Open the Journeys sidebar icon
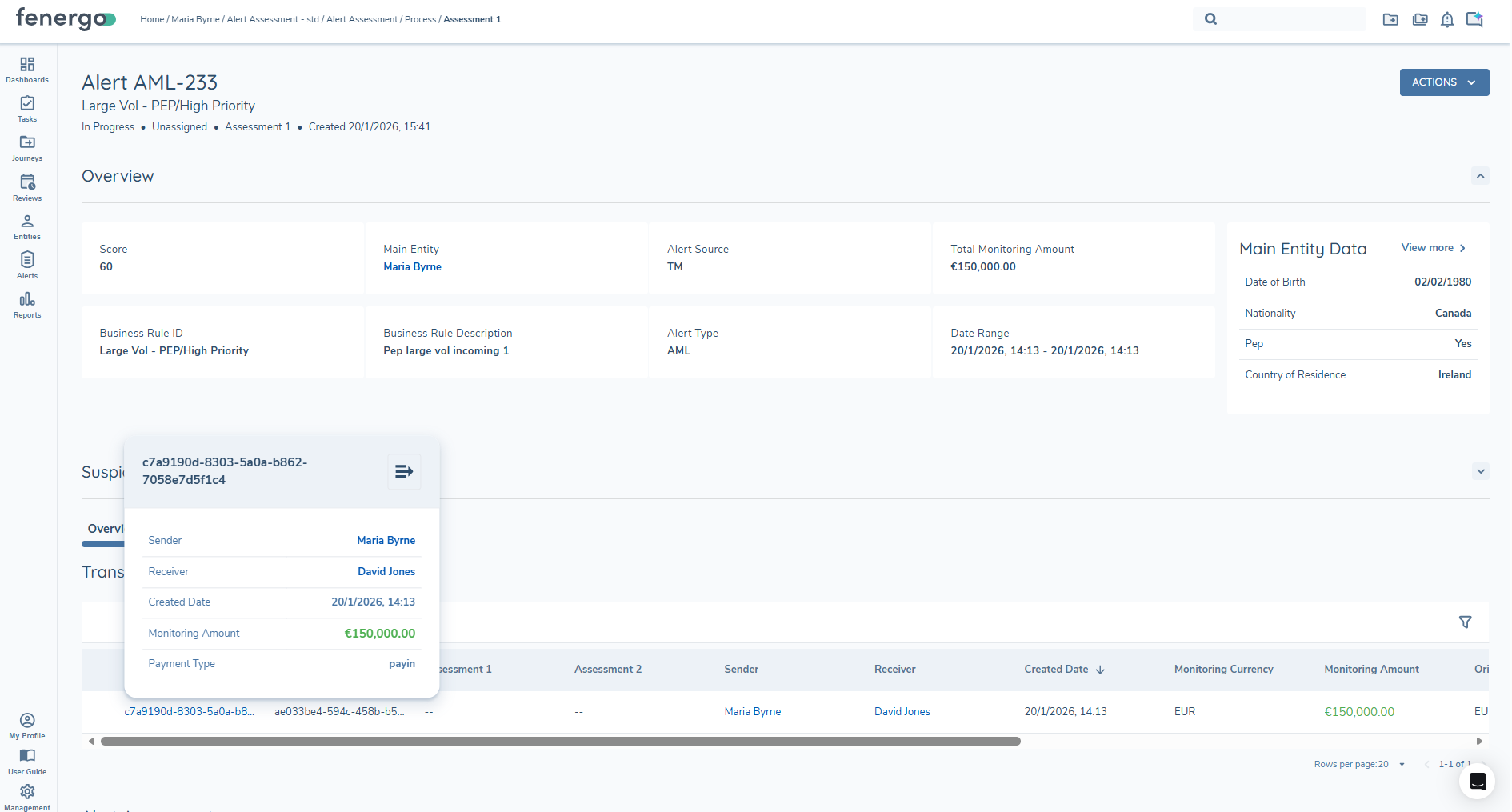Screen dimensions: 1512x812 (26, 147)
